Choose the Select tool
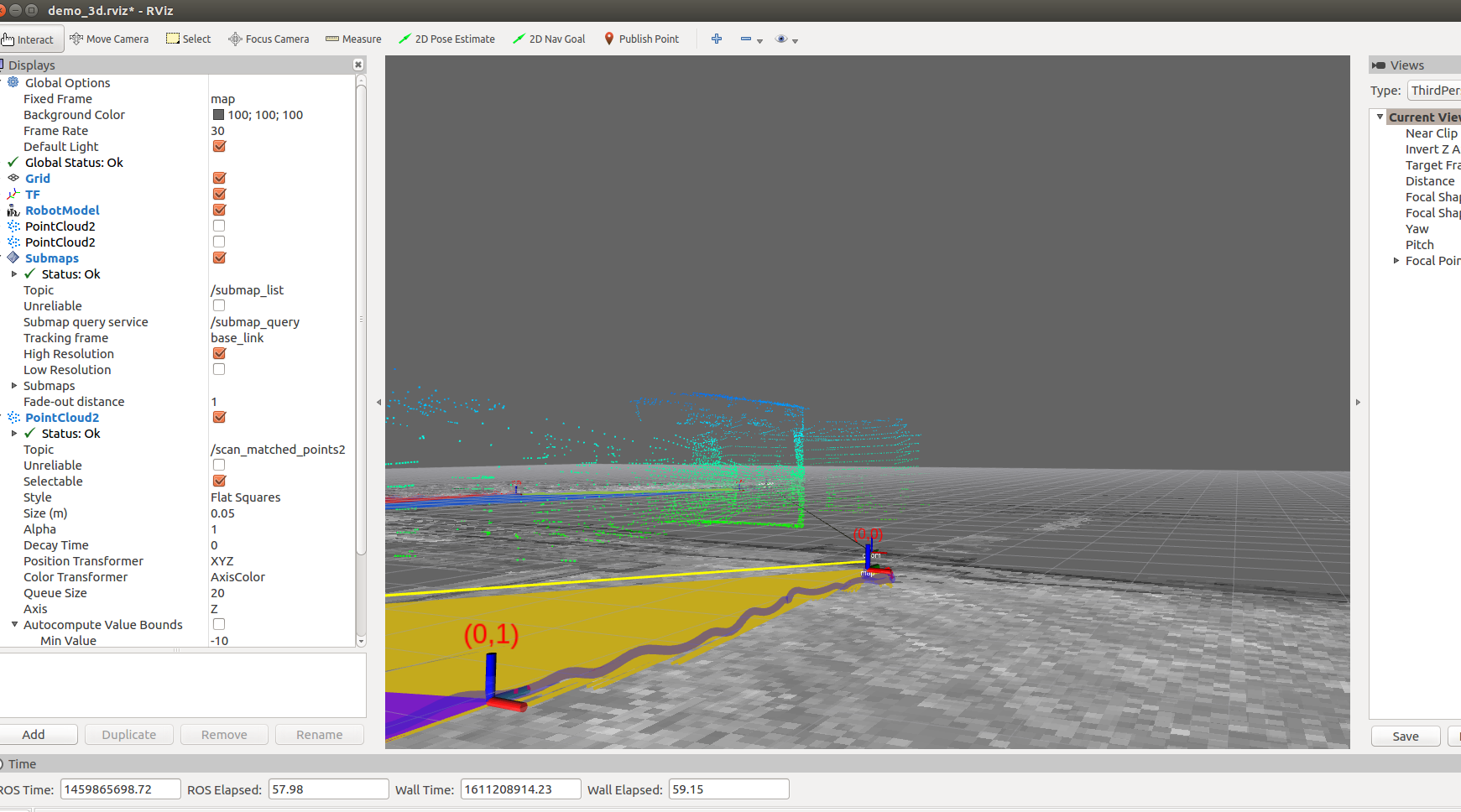Image resolution: width=1461 pixels, height=812 pixels. (188, 39)
